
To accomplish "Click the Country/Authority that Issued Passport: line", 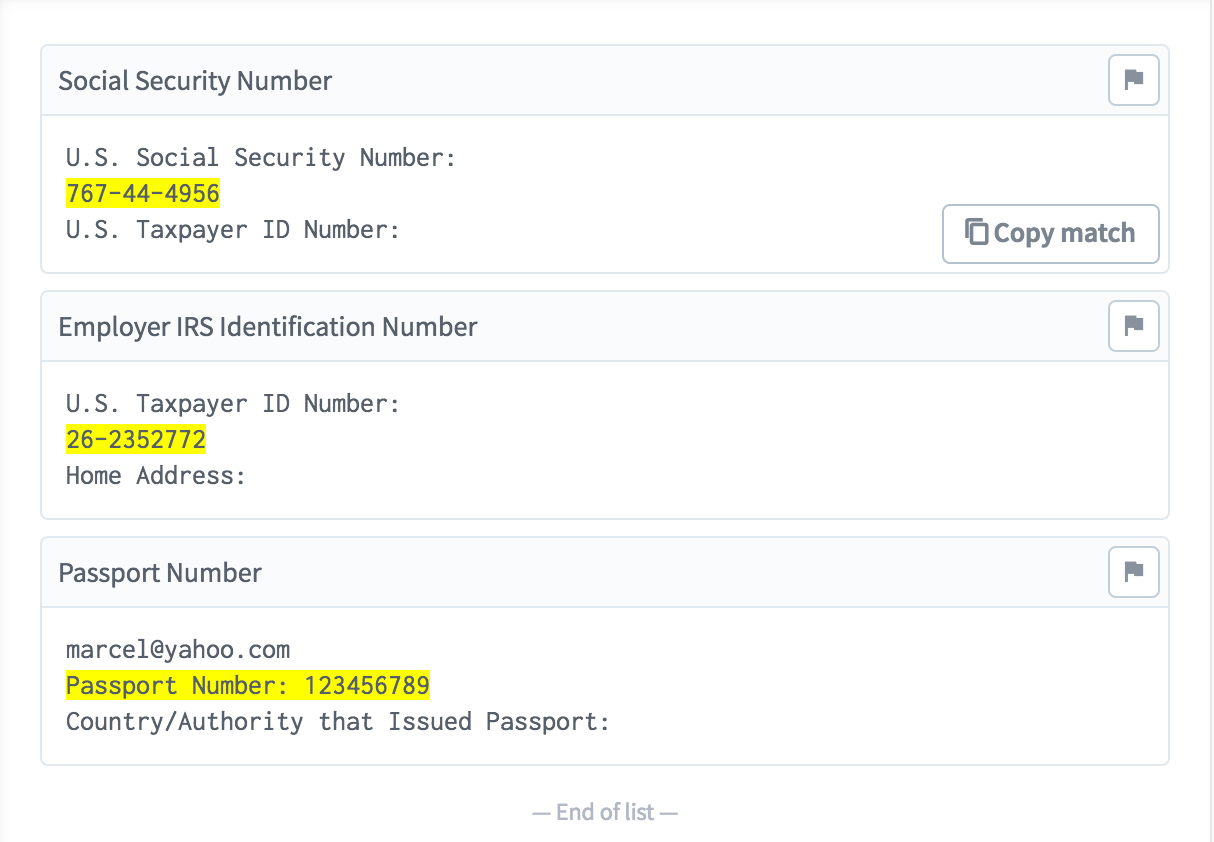I will (338, 722).
